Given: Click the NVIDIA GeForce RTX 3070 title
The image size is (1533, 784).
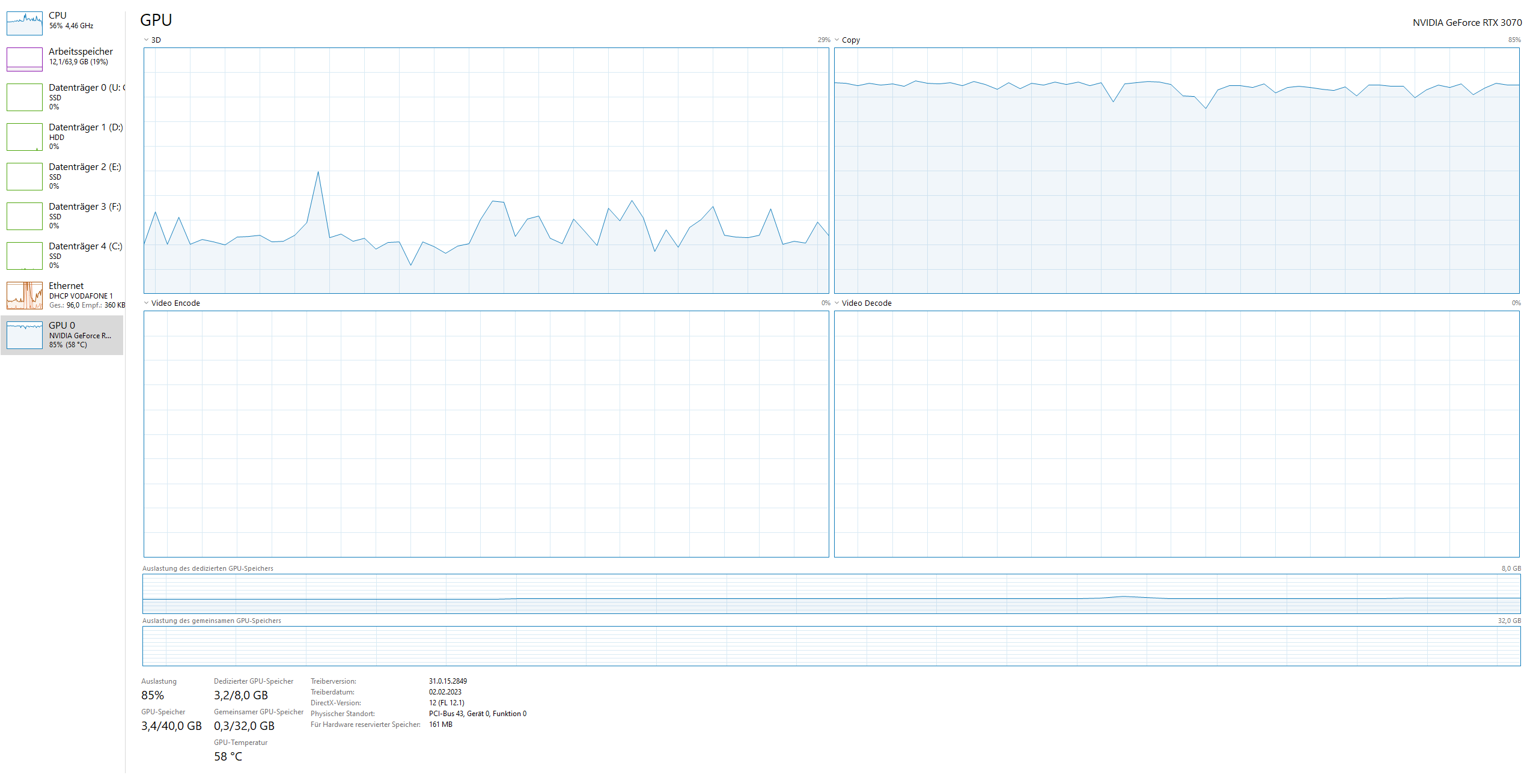Looking at the screenshot, I should [x=1466, y=23].
